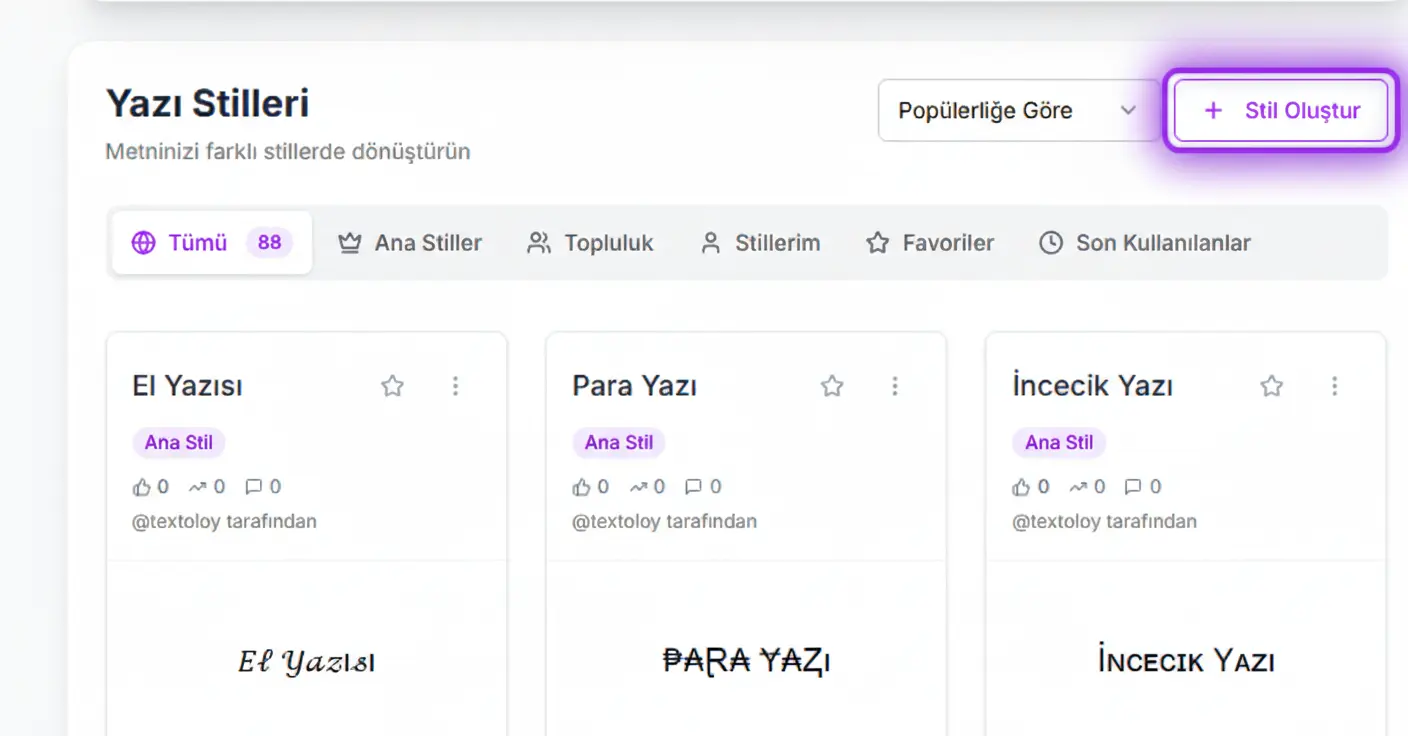Click the plus icon in Stil Oluştur button
The height and width of the screenshot is (736, 1408).
1212,110
